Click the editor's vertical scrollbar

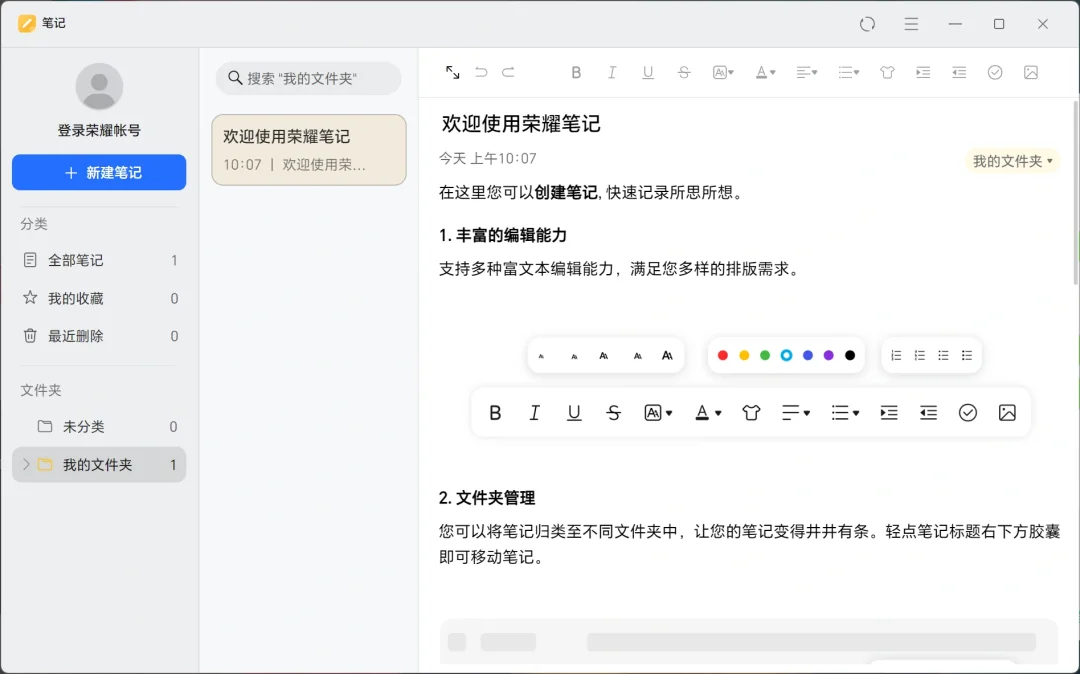click(1075, 193)
